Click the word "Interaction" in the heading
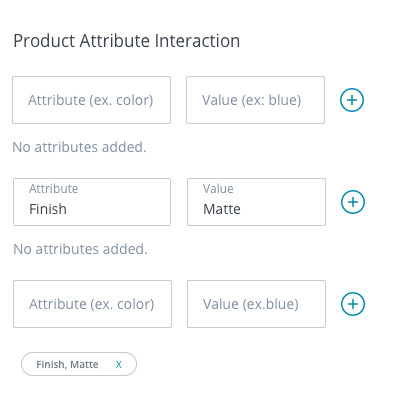Viewport: 400px width, 402px height. pyautogui.click(x=197, y=41)
